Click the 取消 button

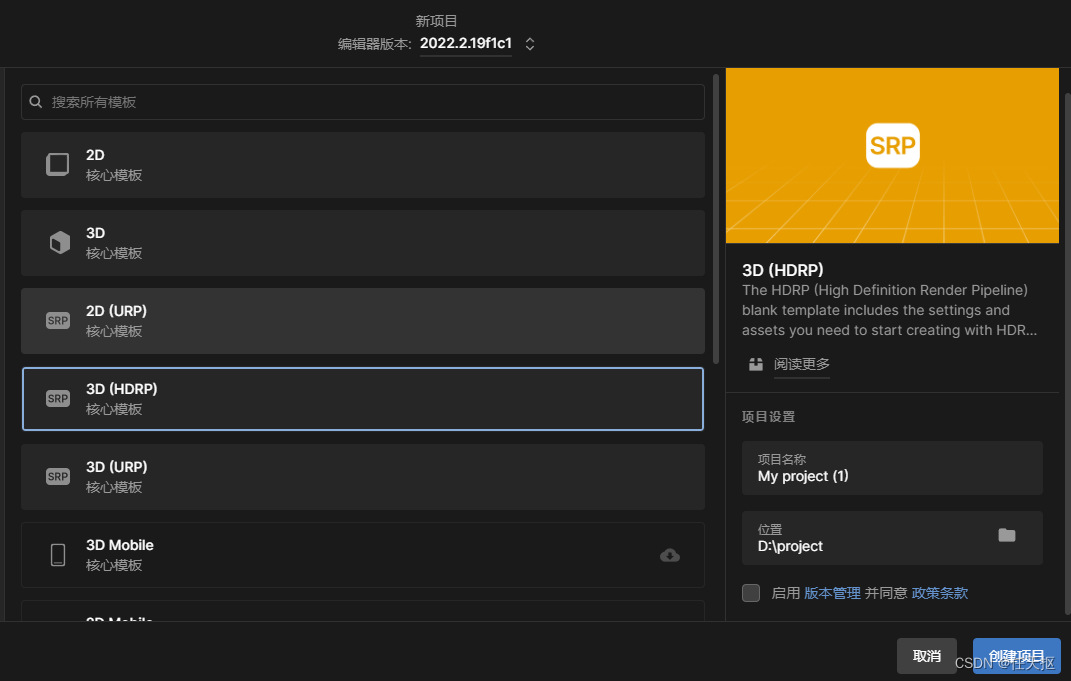[927, 656]
